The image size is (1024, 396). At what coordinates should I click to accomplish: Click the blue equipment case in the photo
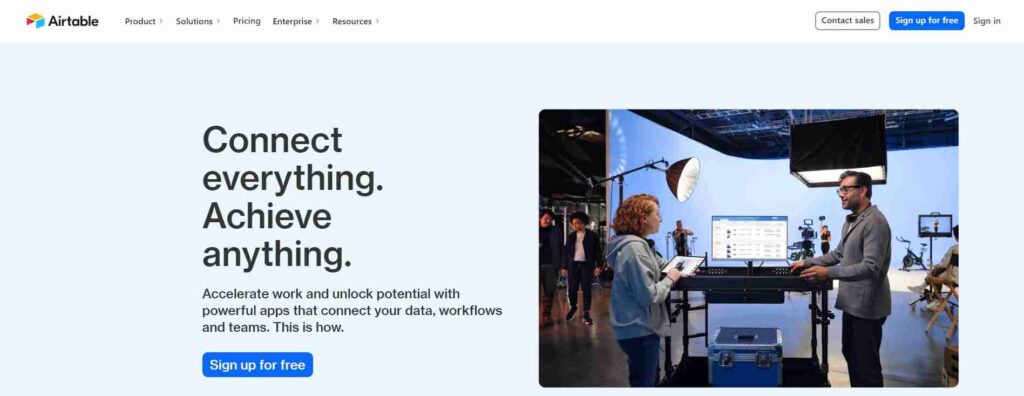[x=744, y=356]
